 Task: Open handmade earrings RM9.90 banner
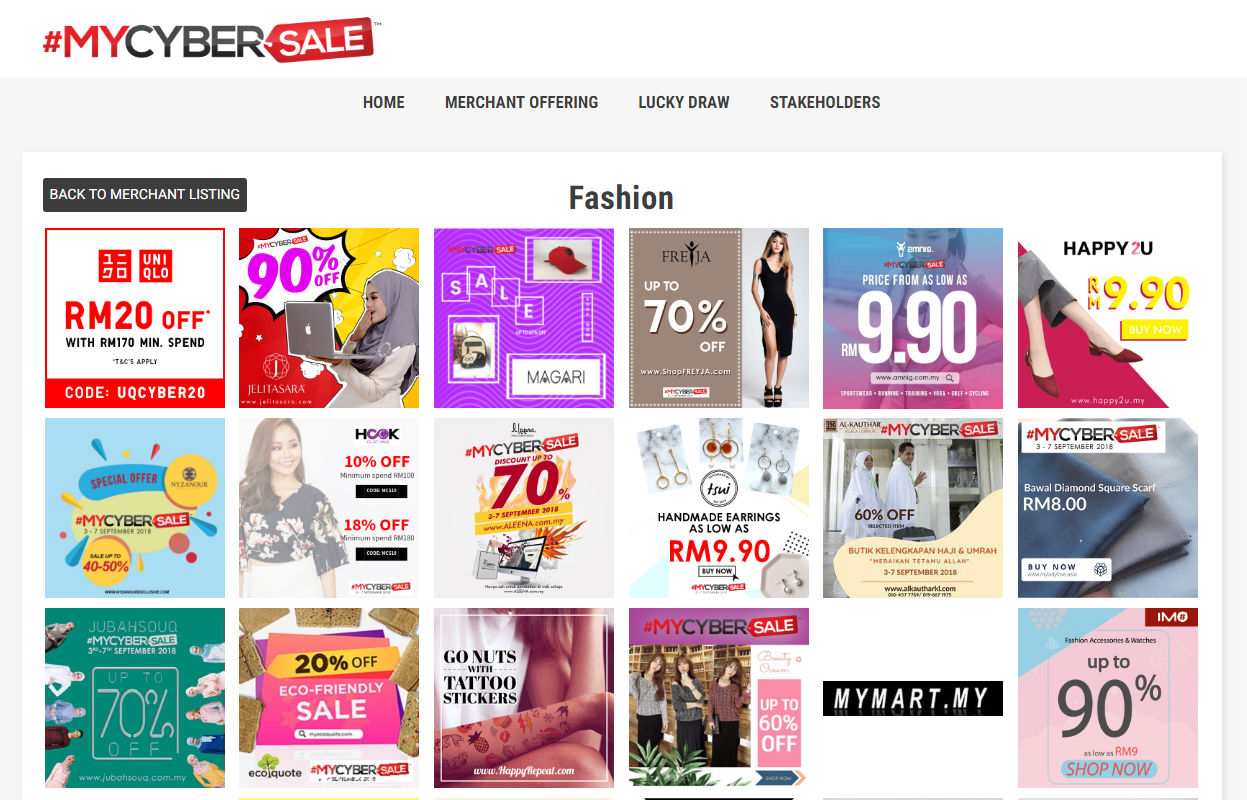pos(719,508)
